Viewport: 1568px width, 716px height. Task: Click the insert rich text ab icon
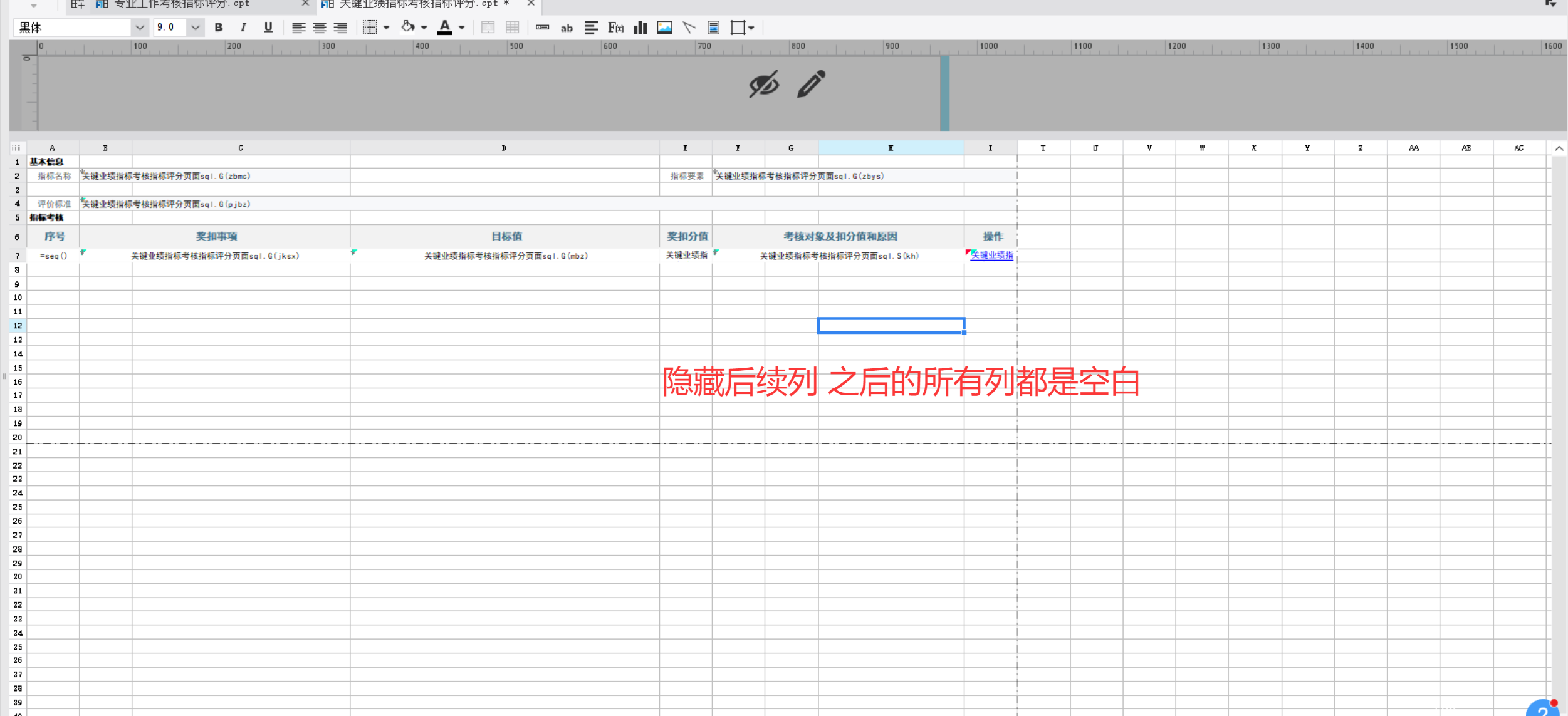tap(567, 28)
